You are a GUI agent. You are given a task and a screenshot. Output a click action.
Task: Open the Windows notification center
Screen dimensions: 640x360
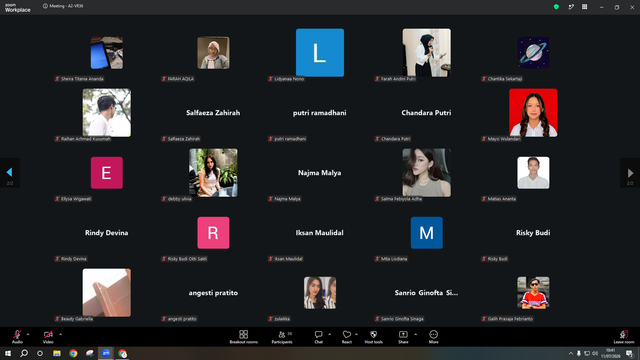[x=629, y=353]
